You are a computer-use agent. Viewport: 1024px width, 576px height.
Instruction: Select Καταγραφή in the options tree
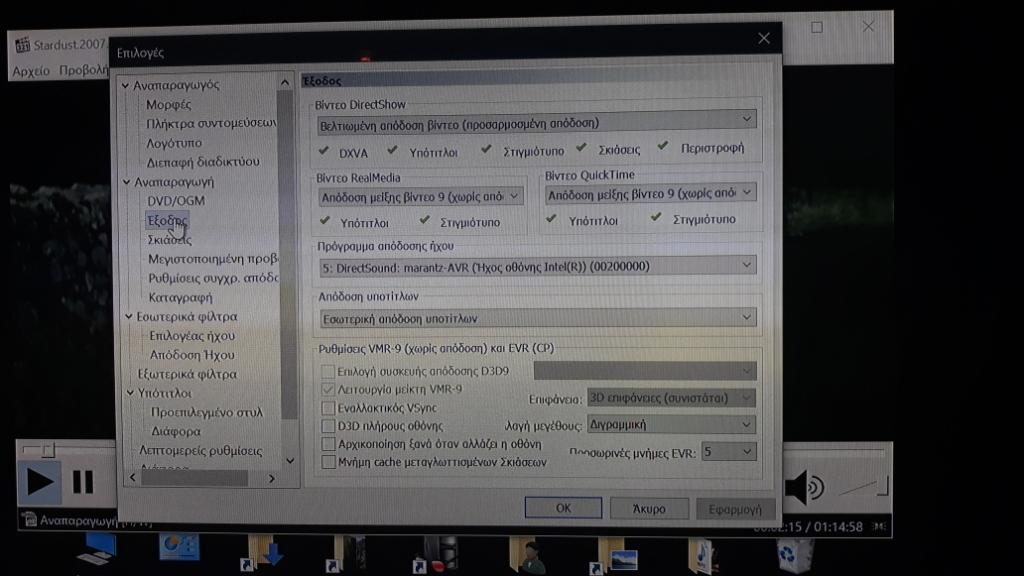click(x=180, y=298)
